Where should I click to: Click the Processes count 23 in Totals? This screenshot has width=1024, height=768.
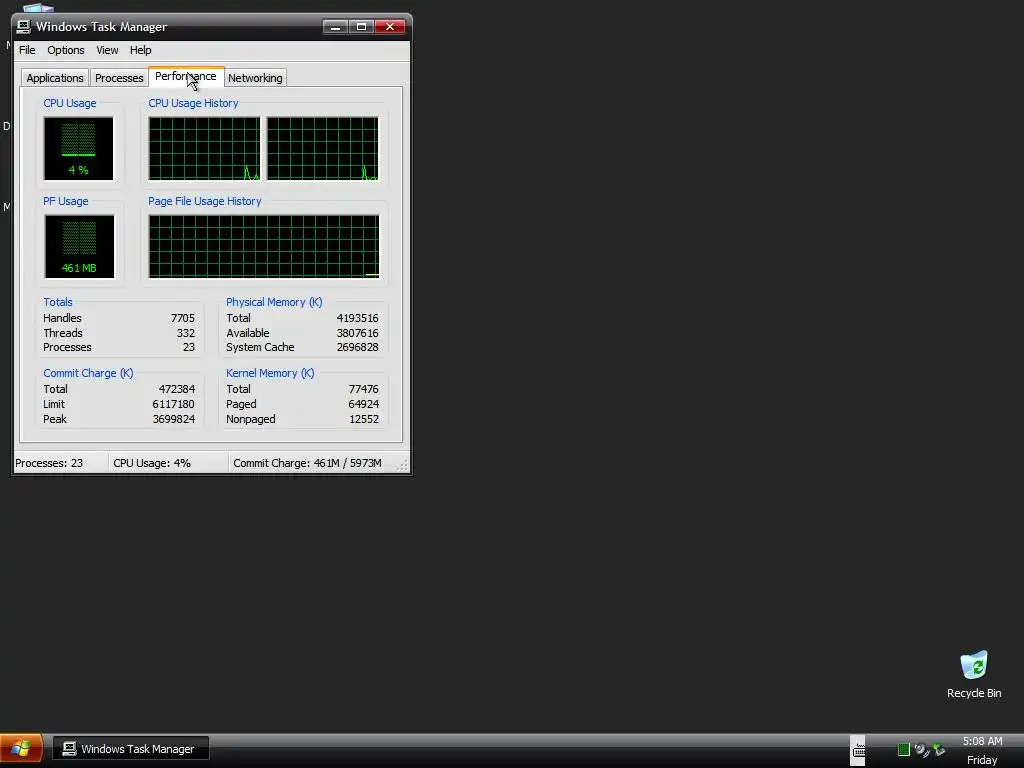tap(189, 347)
